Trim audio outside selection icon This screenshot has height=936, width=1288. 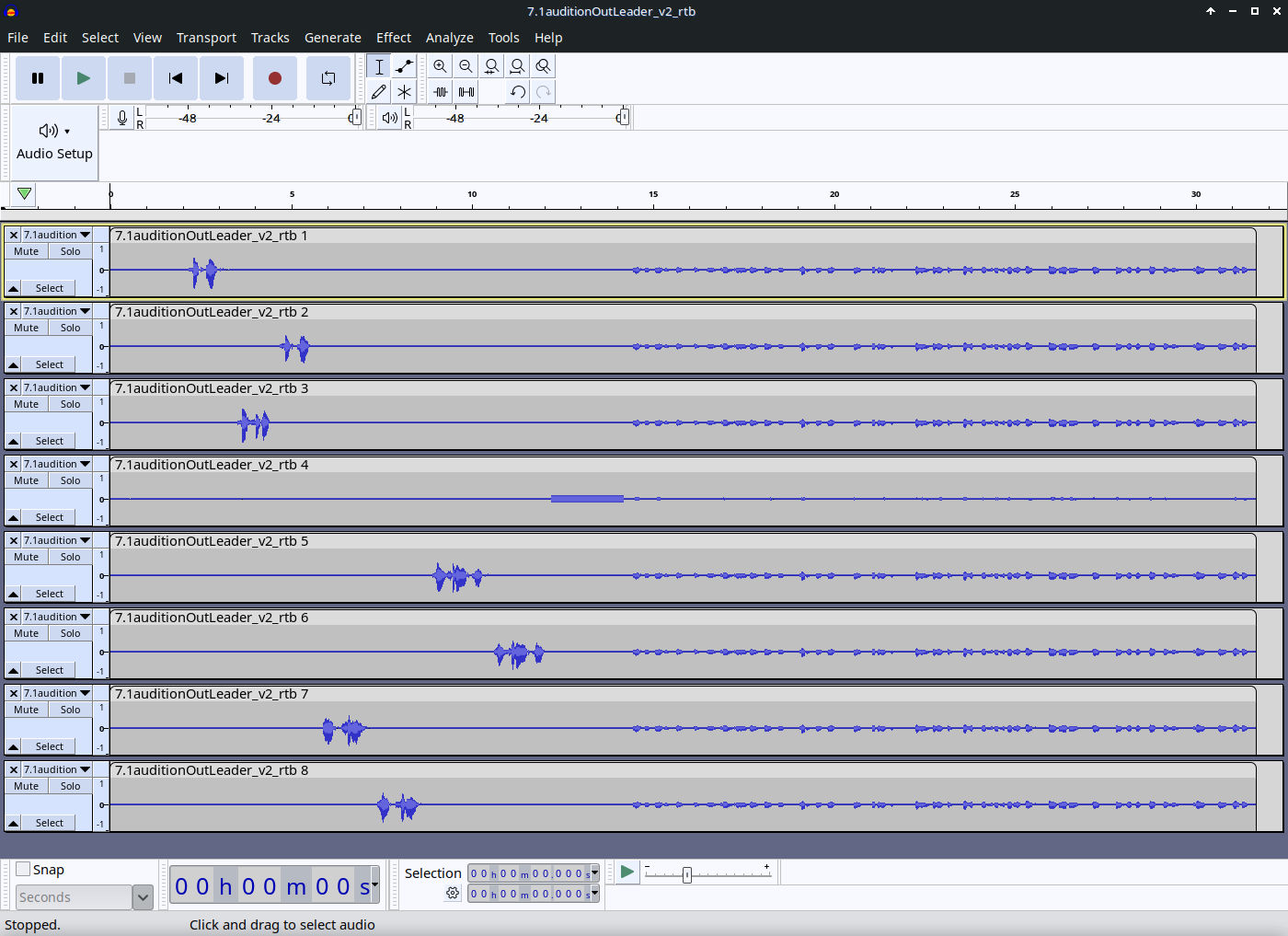[441, 92]
